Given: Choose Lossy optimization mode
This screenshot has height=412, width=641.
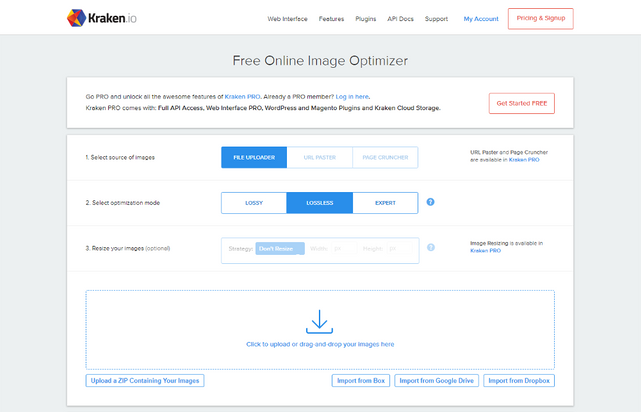Looking at the screenshot, I should pyautogui.click(x=254, y=203).
